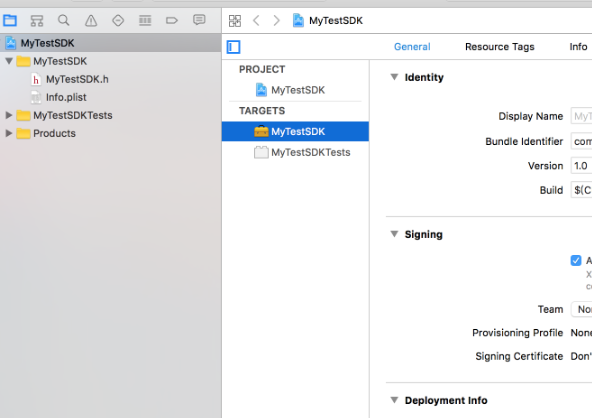Open the Project navigator folder icon
The image size is (592, 418).
10,20
